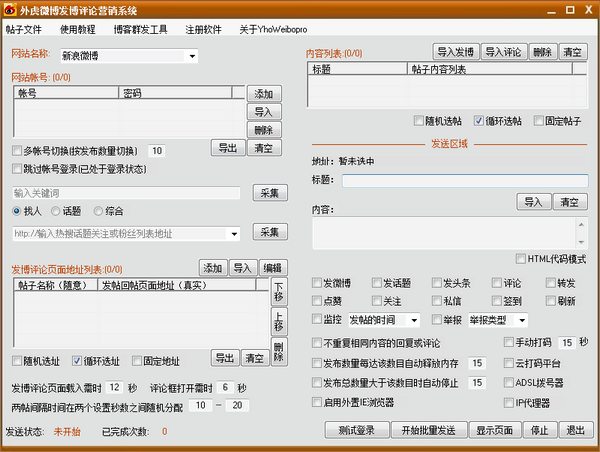Open the 博客群发工具 menu
The height and width of the screenshot is (452, 600).
pos(140,29)
